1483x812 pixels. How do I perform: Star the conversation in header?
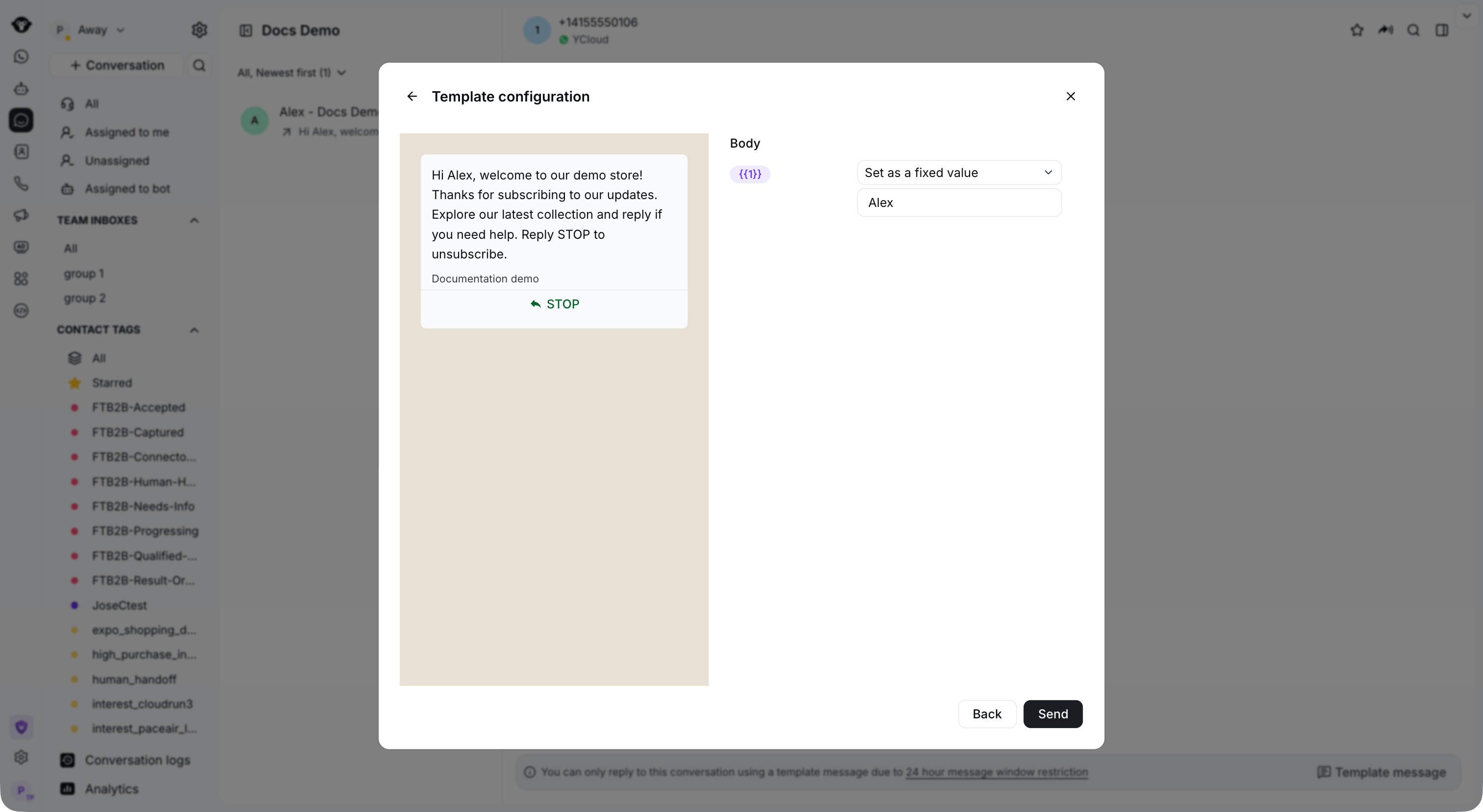[1356, 30]
